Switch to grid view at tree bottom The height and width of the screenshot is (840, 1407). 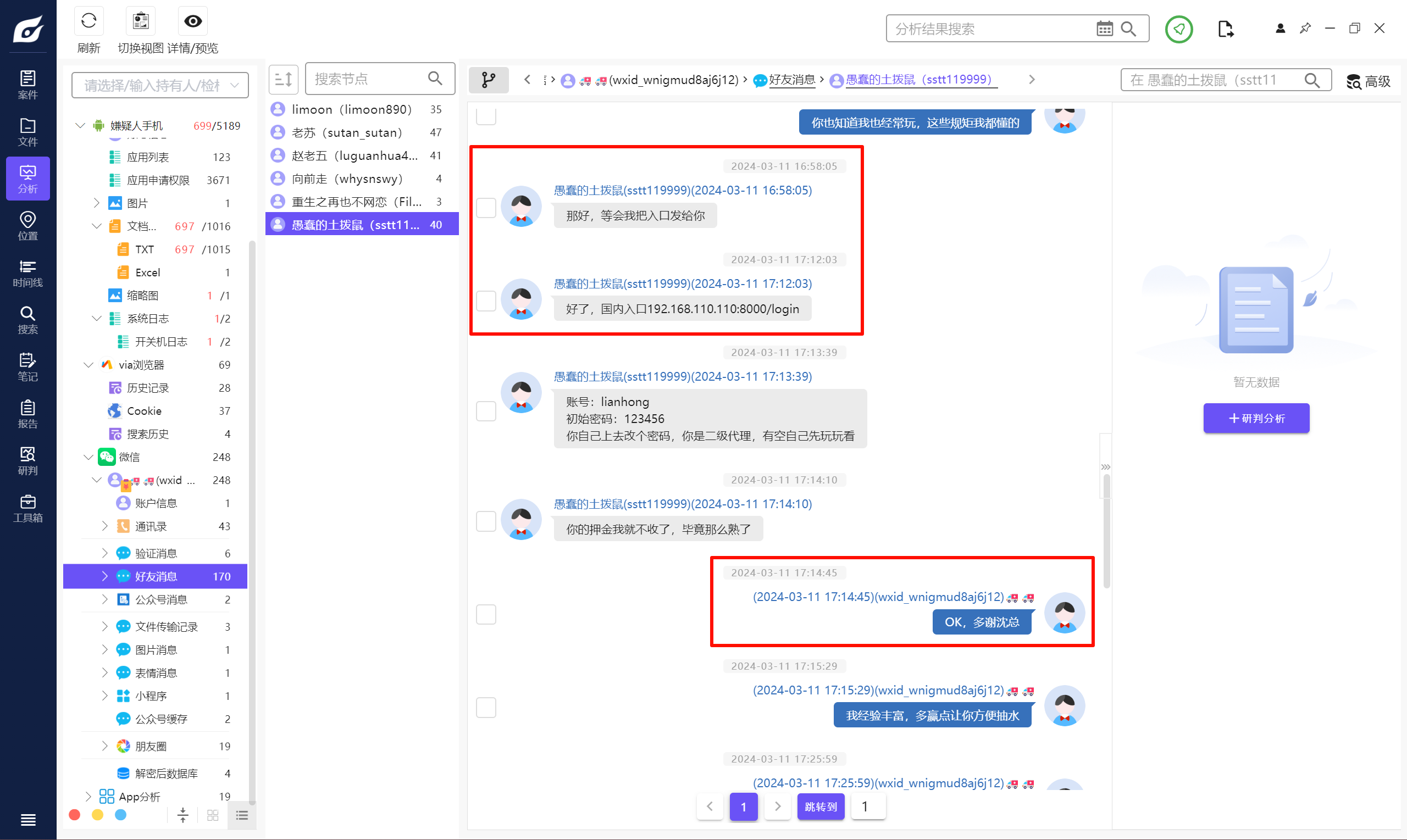213,815
